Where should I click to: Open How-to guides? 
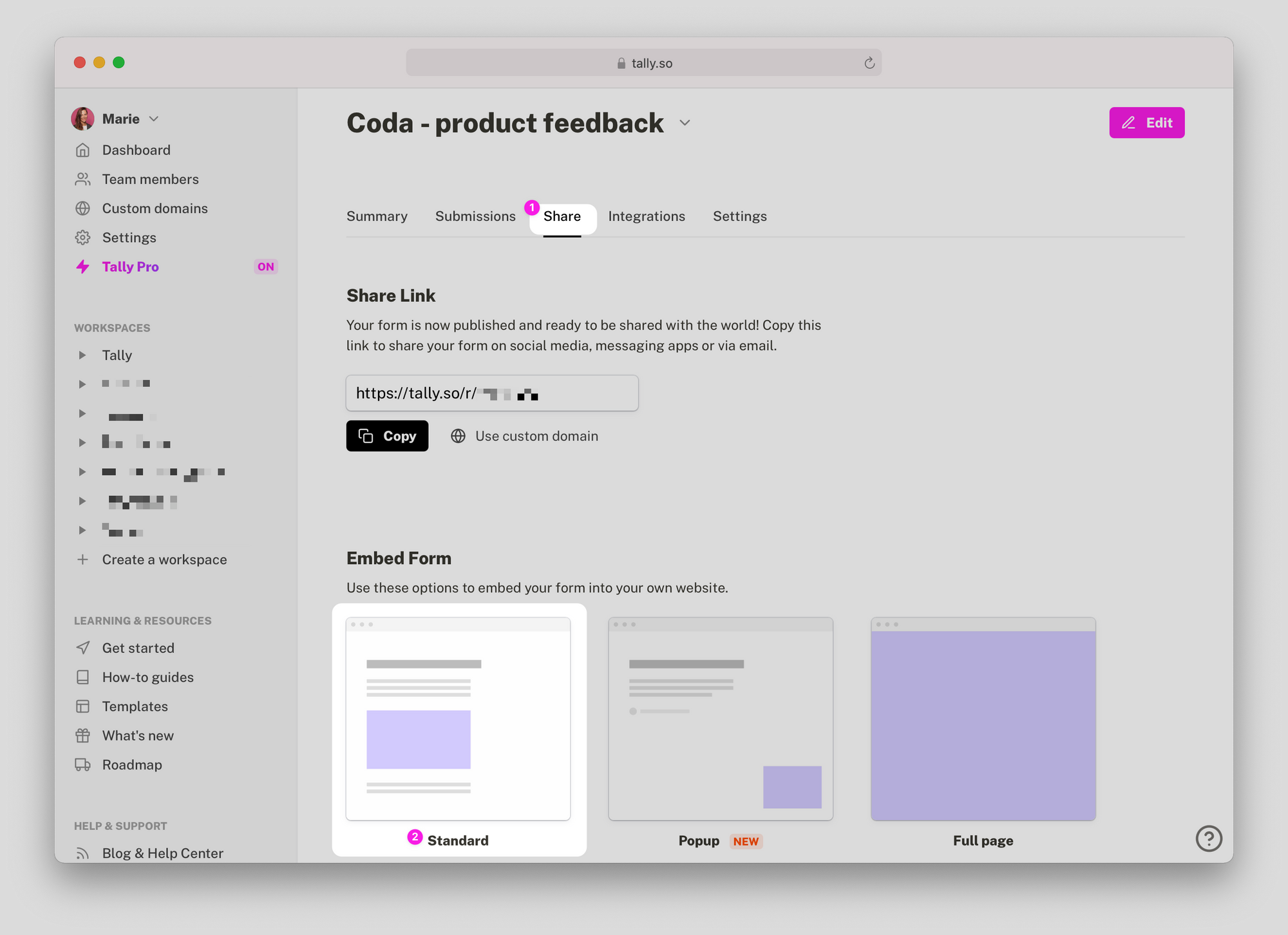[x=147, y=677]
